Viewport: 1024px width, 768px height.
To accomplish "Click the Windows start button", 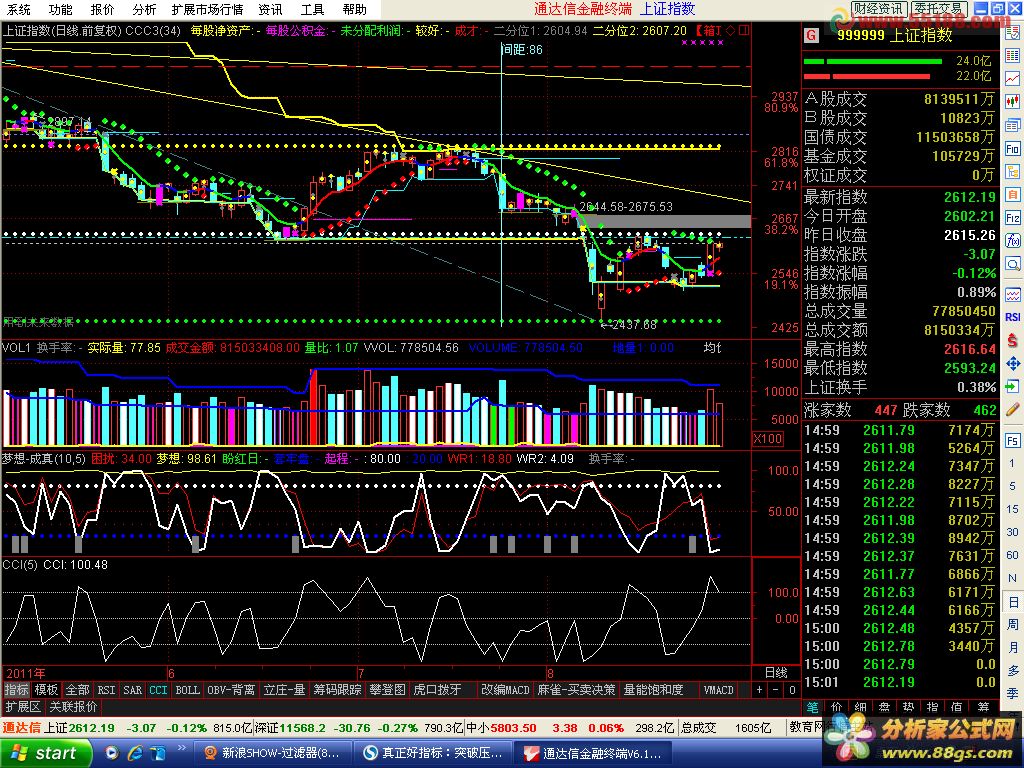I will [x=44, y=753].
